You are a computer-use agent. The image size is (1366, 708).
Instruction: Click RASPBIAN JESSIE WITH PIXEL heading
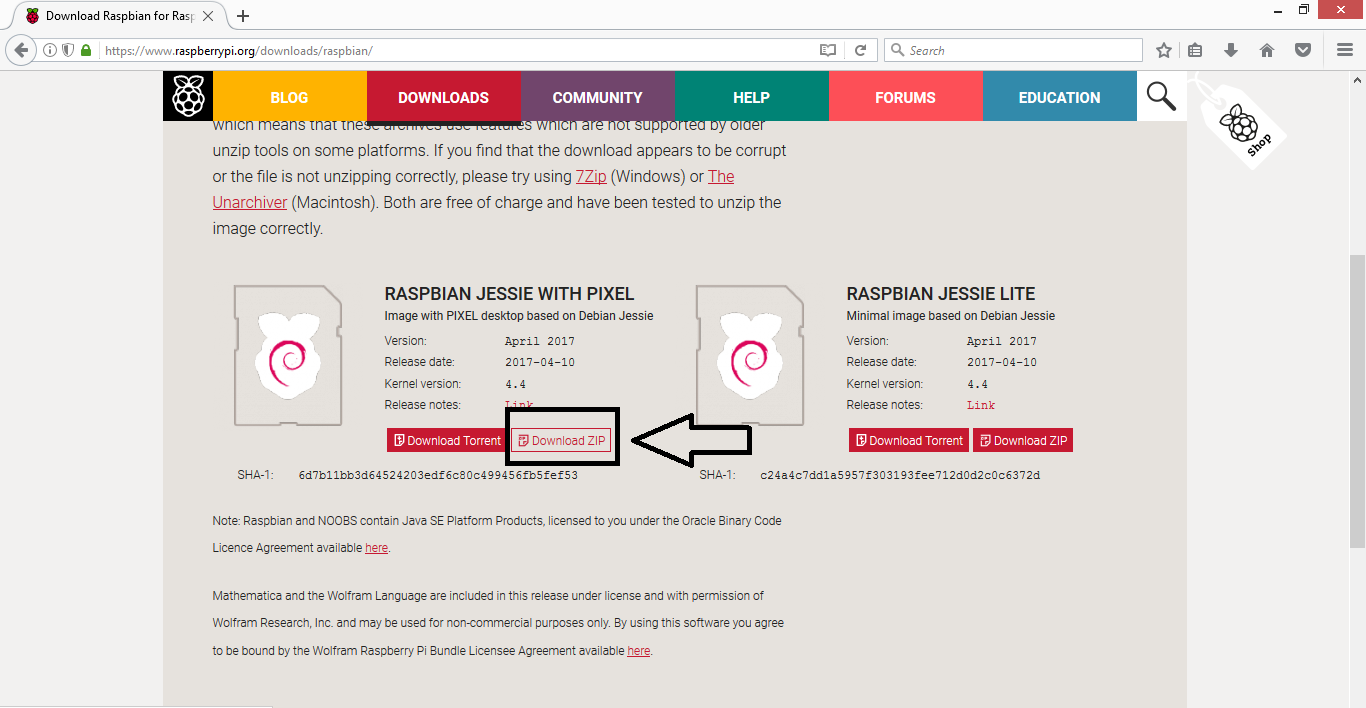click(509, 294)
